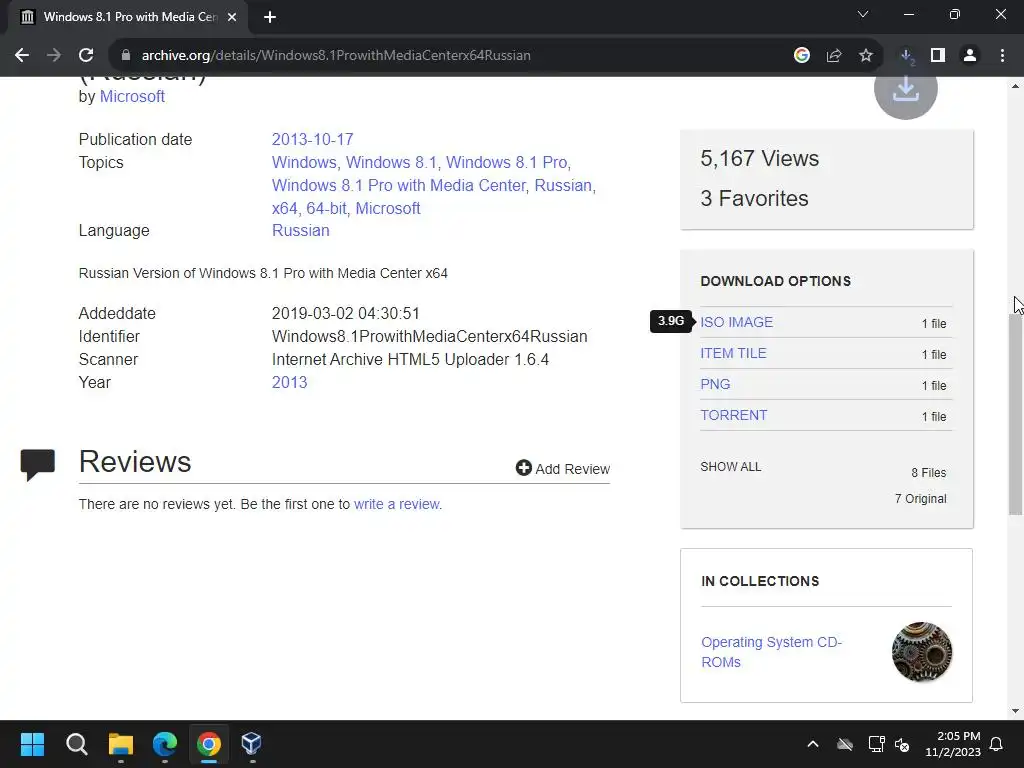Click SHOW ALL download options
This screenshot has width=1024, height=768.
pos(731,467)
